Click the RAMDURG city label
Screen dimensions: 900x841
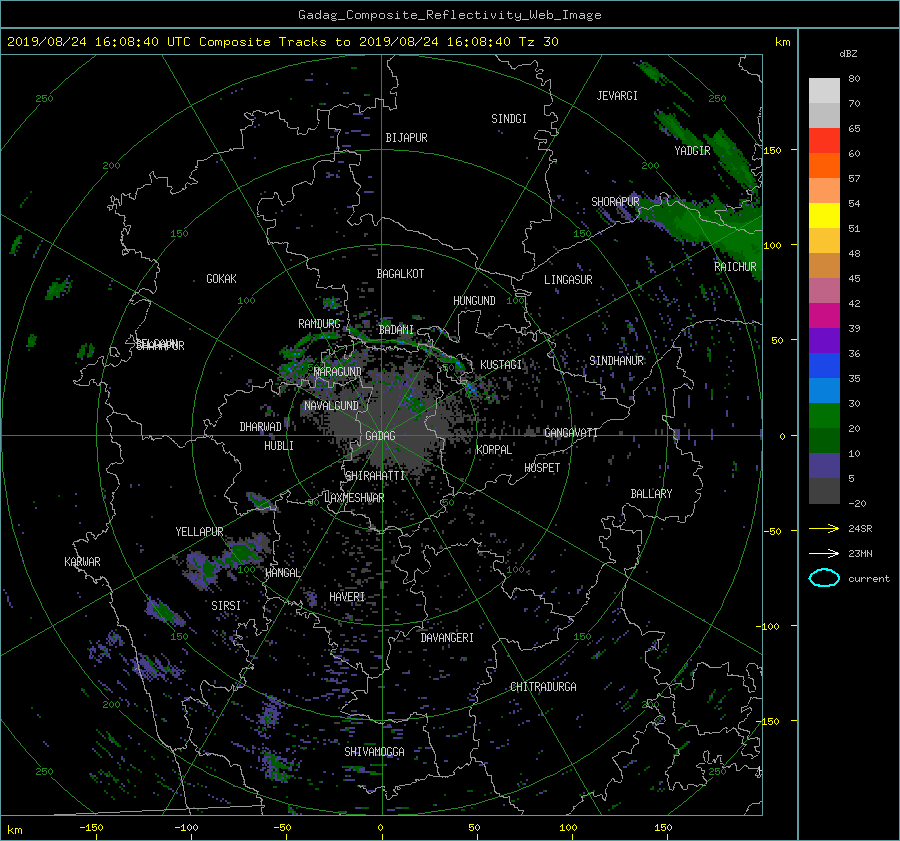tap(319, 324)
